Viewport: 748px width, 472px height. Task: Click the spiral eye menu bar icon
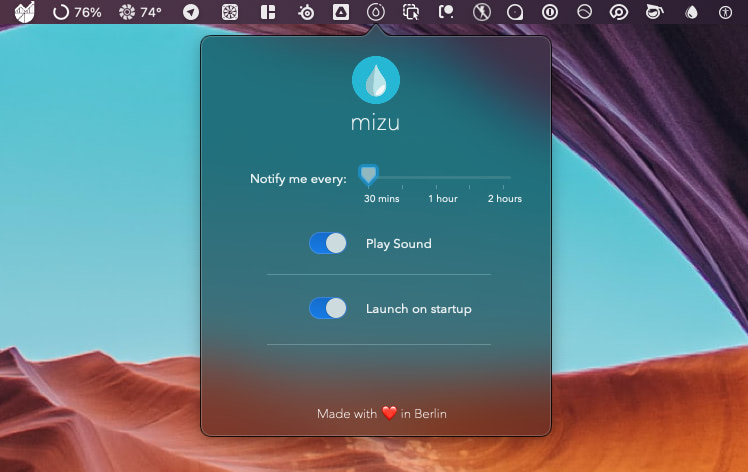pyautogui.click(x=619, y=12)
